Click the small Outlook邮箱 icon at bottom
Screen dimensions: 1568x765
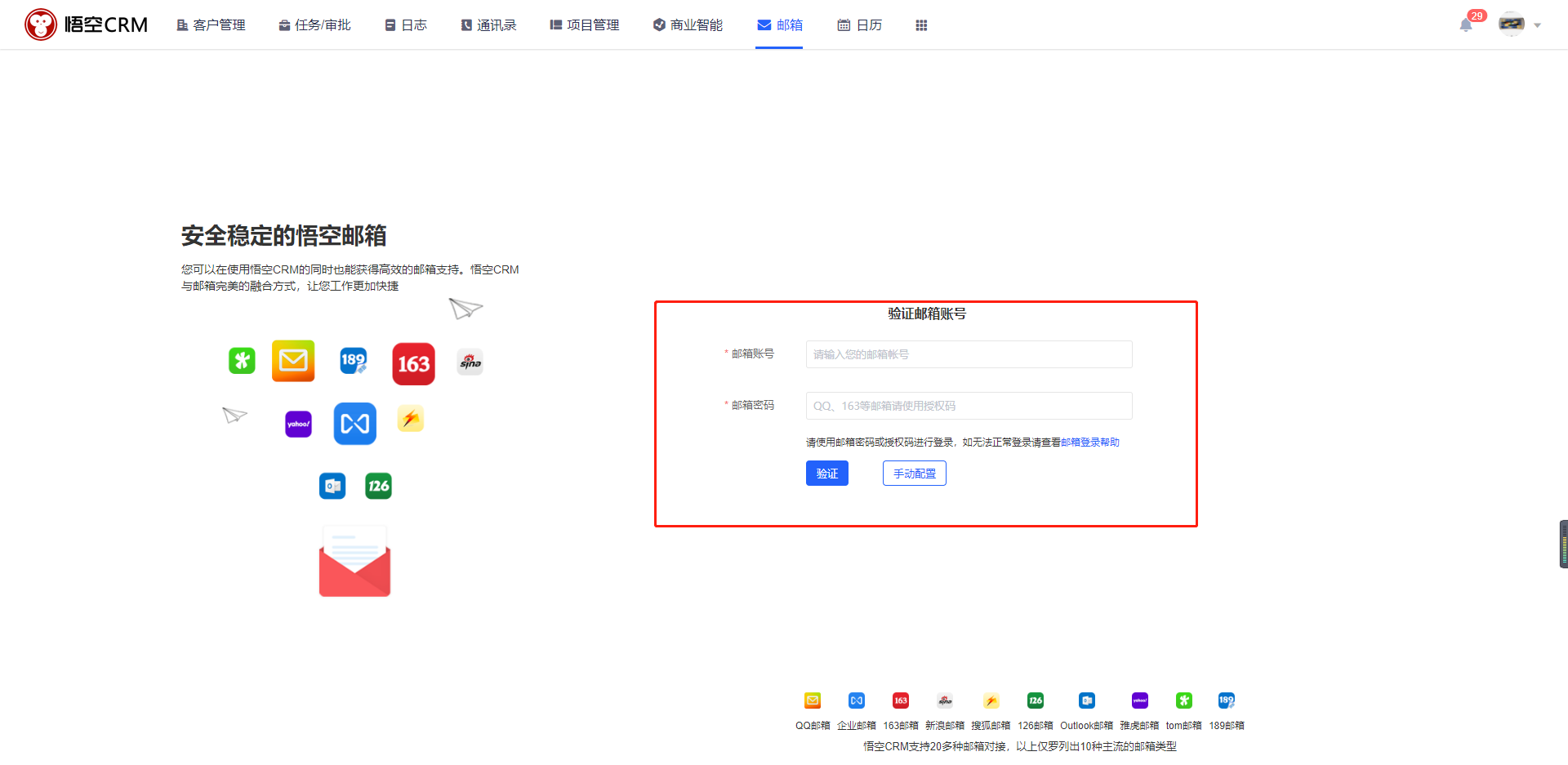pyautogui.click(x=1087, y=701)
